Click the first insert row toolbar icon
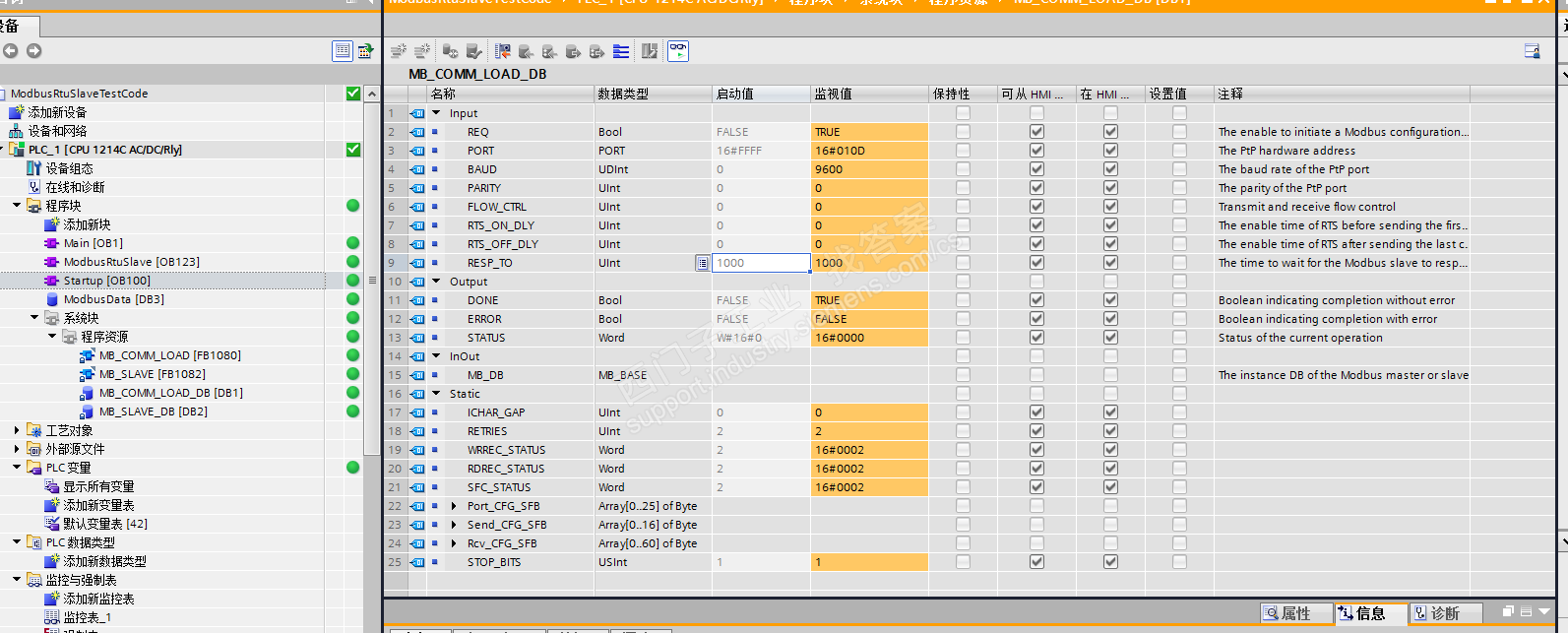The image size is (1568, 633). pyautogui.click(x=398, y=51)
